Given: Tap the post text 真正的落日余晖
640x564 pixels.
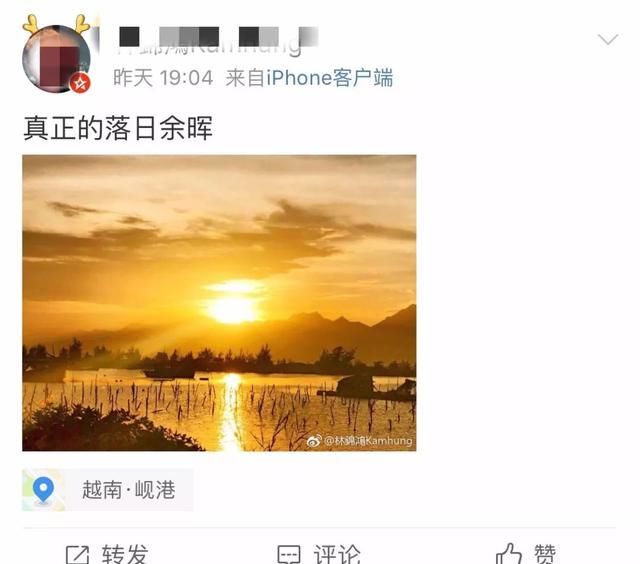Looking at the screenshot, I should [x=118, y=128].
